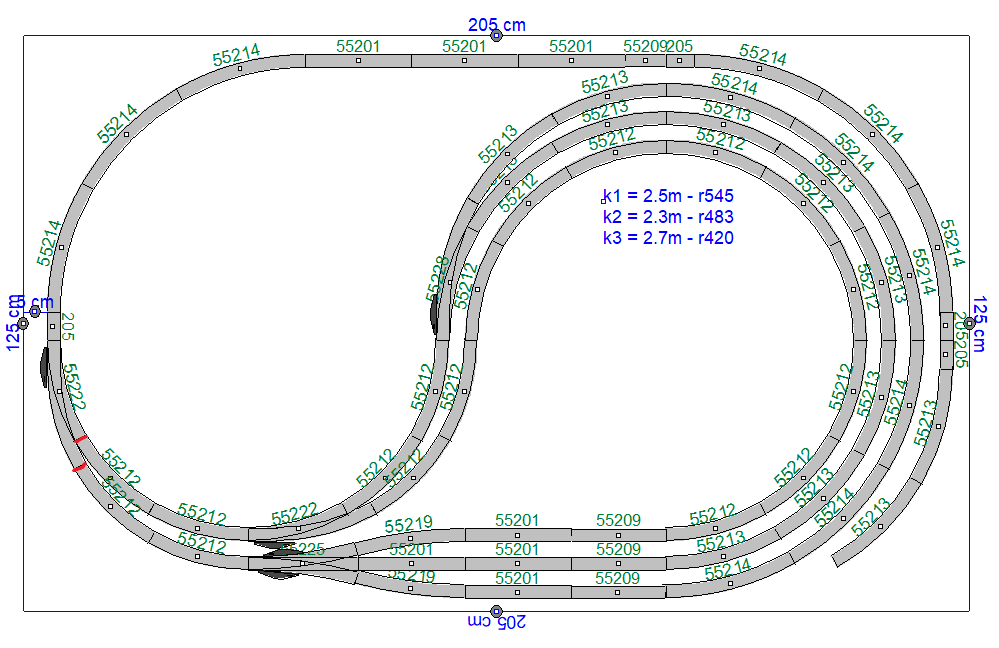Select the upper 55219 track near the turnouts

[x=410, y=538]
